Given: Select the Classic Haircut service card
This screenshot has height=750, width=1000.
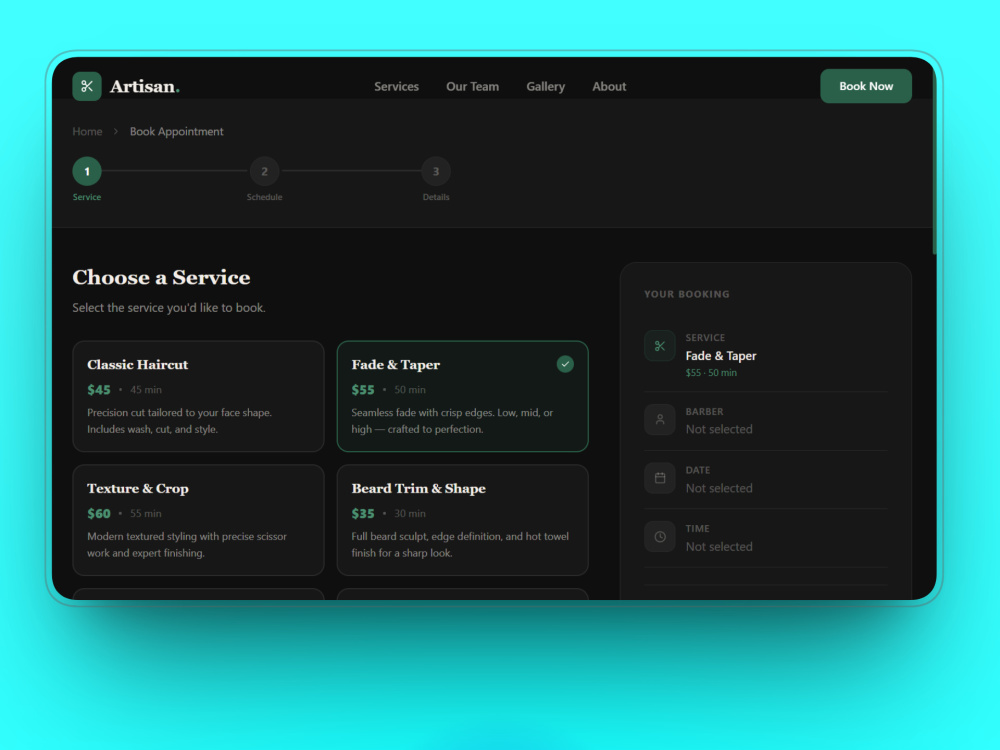Looking at the screenshot, I should [198, 396].
